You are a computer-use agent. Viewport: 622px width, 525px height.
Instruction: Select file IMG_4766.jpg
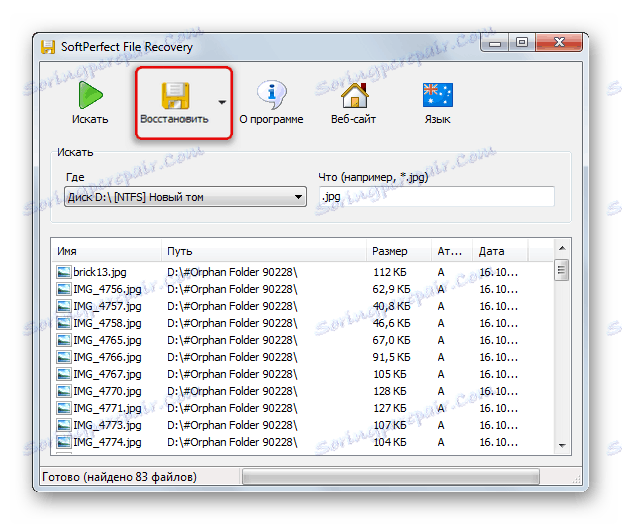pyautogui.click(x=107, y=358)
